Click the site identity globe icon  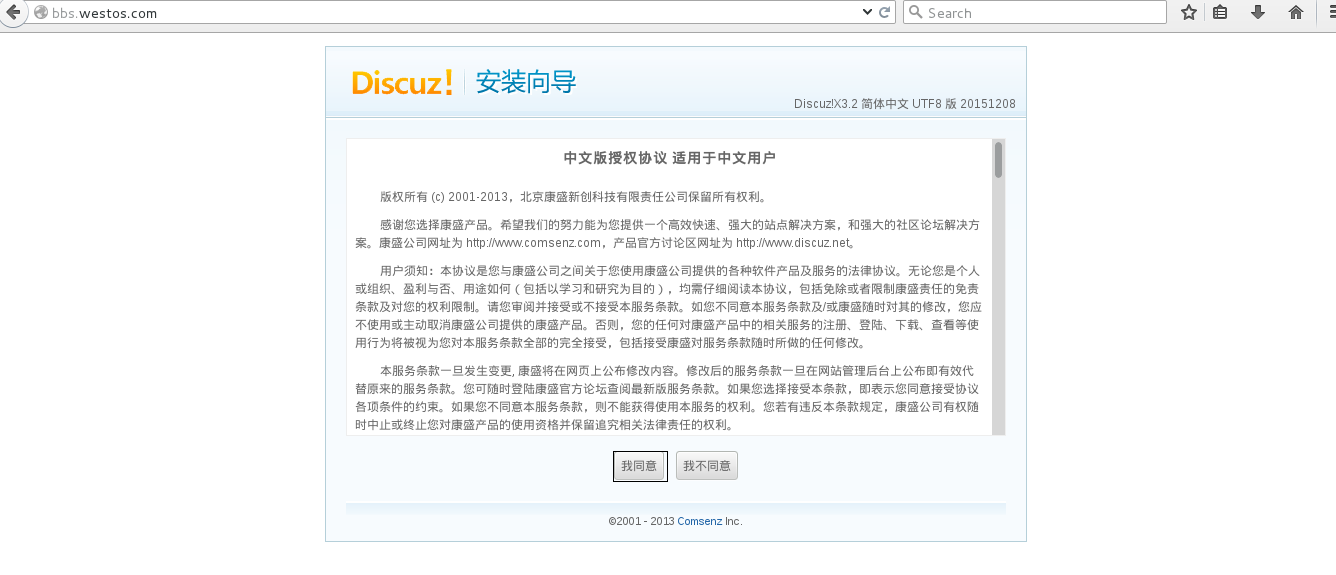pos(40,13)
